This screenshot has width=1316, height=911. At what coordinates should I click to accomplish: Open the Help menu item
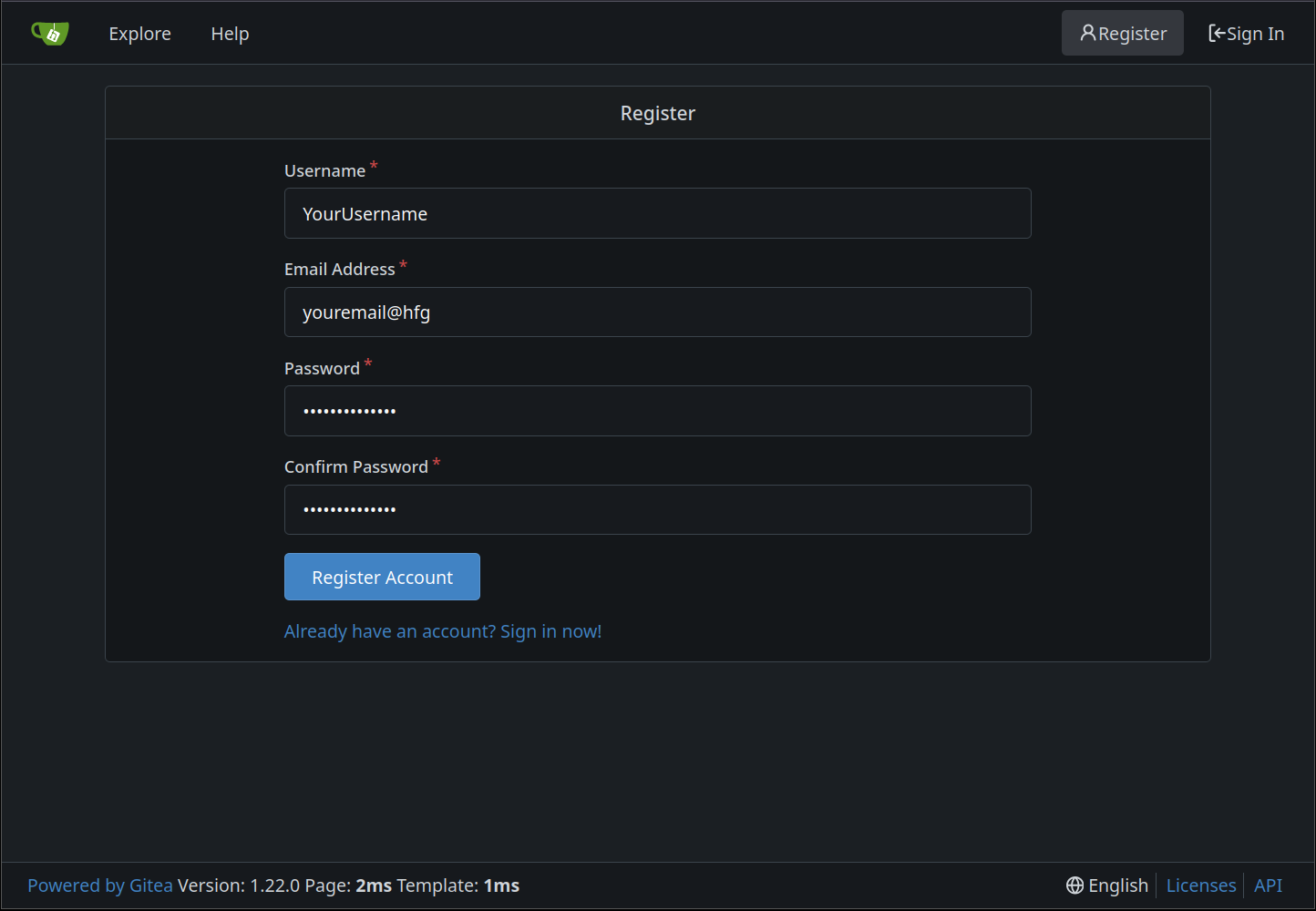coord(230,34)
